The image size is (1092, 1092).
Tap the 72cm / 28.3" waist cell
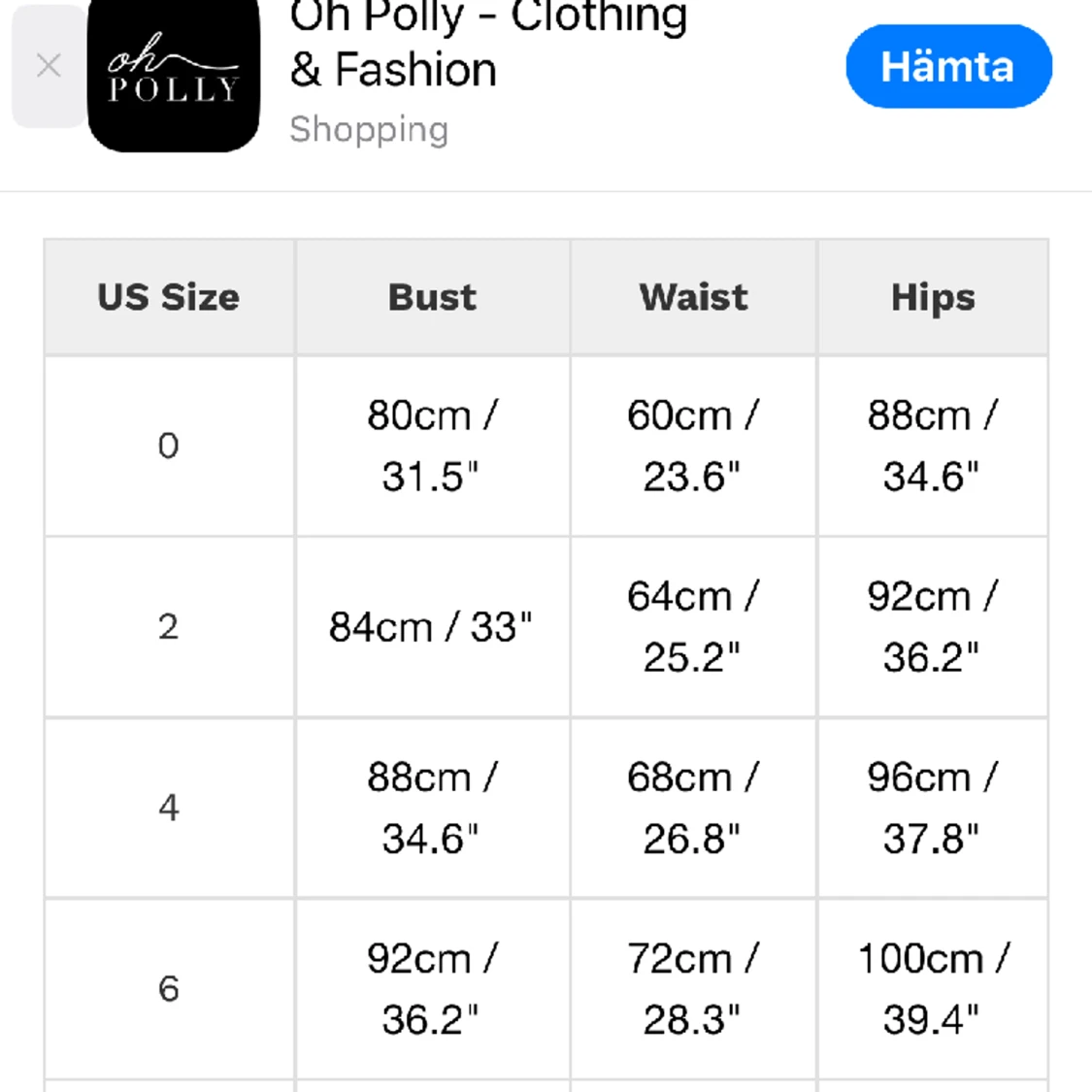(694, 989)
